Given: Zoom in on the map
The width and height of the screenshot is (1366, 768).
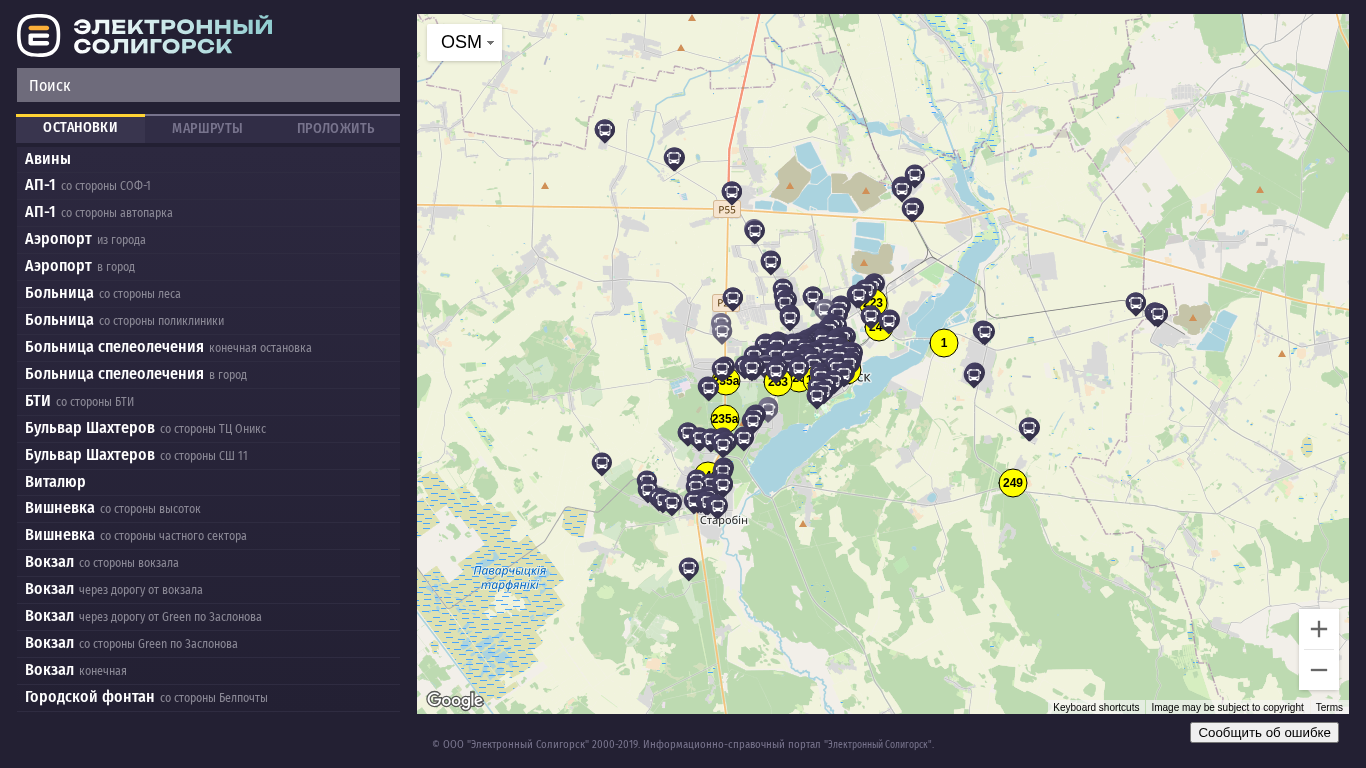Looking at the screenshot, I should (x=1318, y=629).
